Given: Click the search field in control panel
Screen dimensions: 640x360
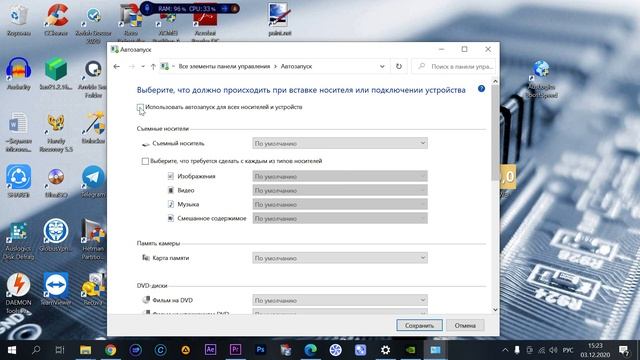Looking at the screenshot, I should (454, 66).
